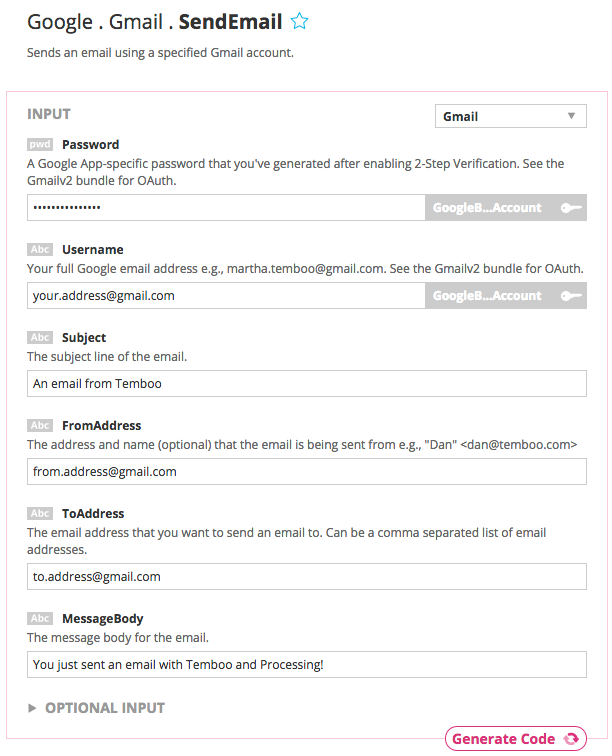Click the Abc badge beside Subject

pos(40,338)
